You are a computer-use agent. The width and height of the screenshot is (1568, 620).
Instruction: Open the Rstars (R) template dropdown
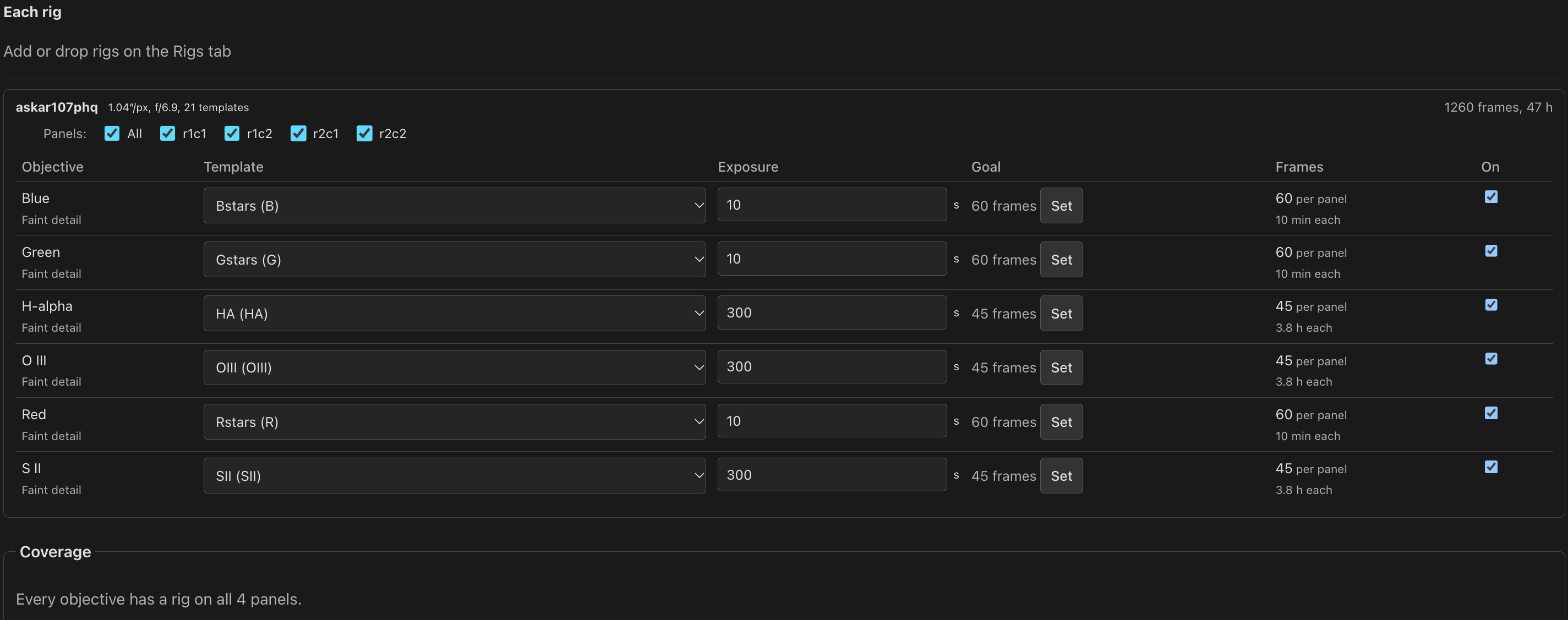455,422
